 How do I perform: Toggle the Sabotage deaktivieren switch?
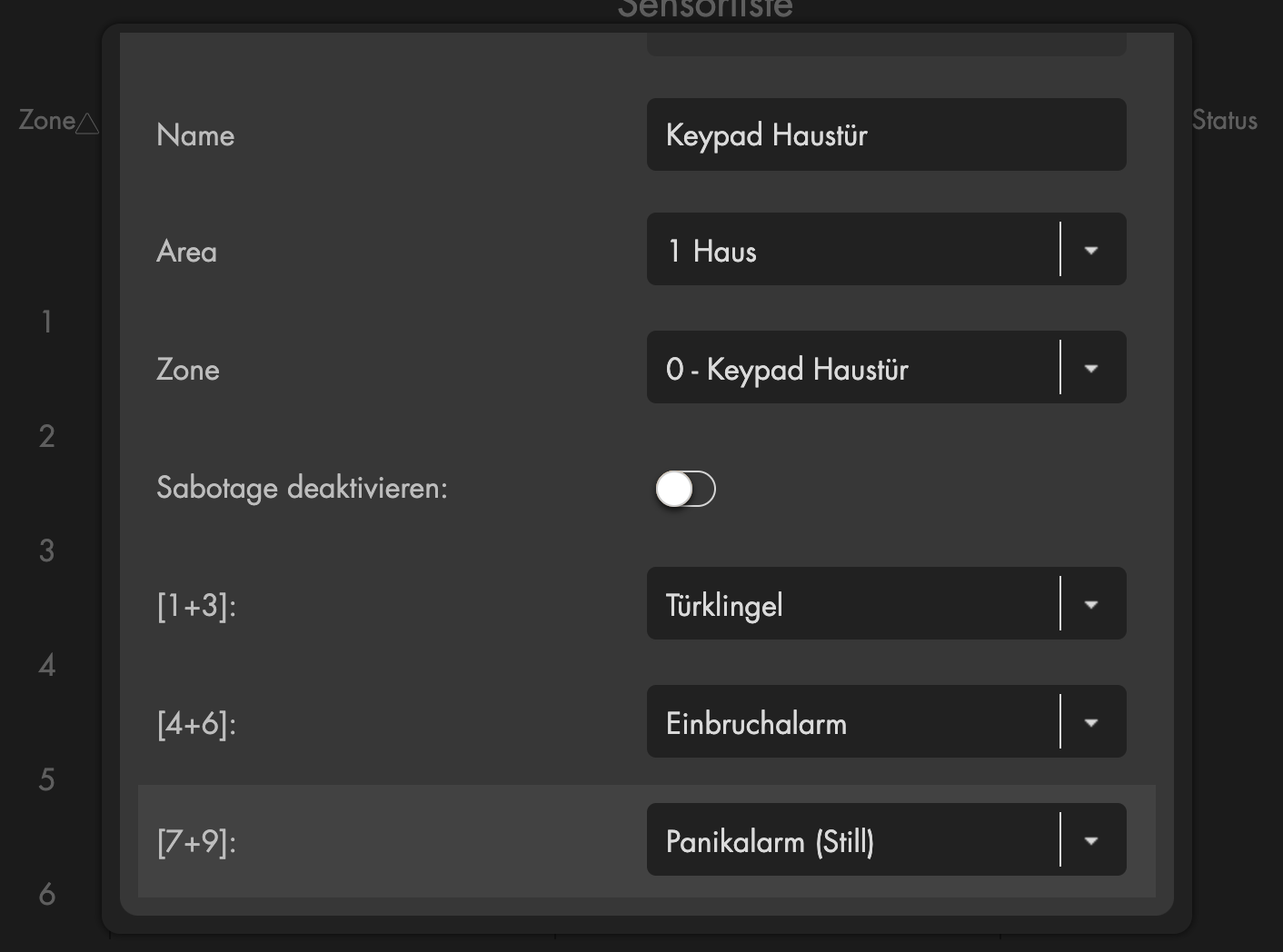coord(685,489)
